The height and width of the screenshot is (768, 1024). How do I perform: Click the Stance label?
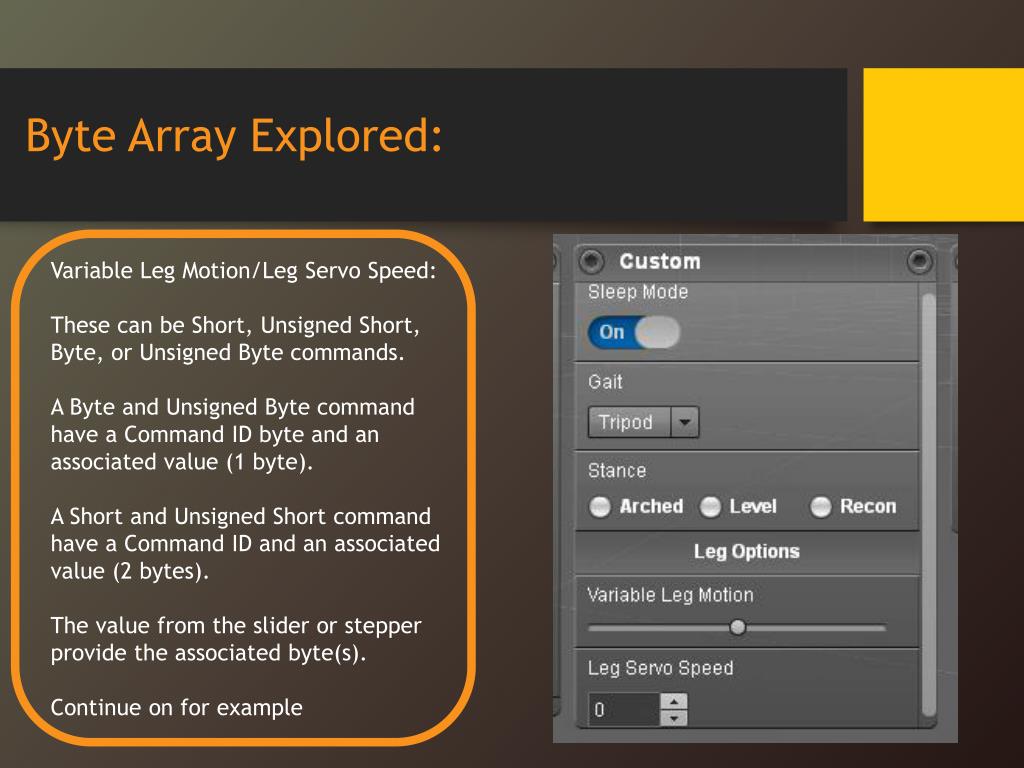coord(616,471)
